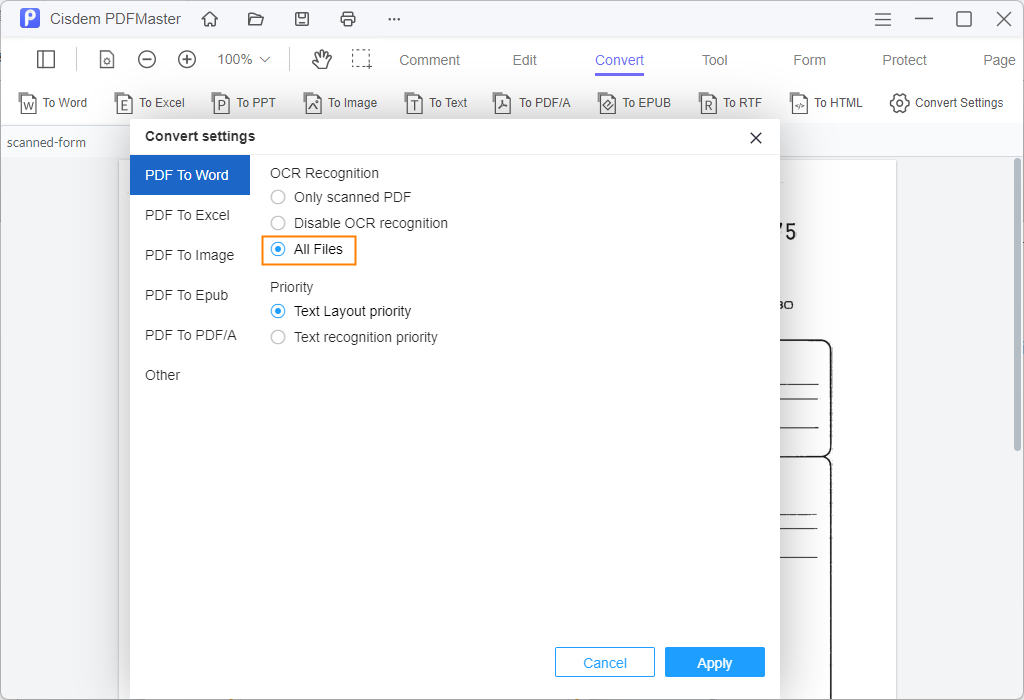Switch to the Protect tab

(904, 60)
